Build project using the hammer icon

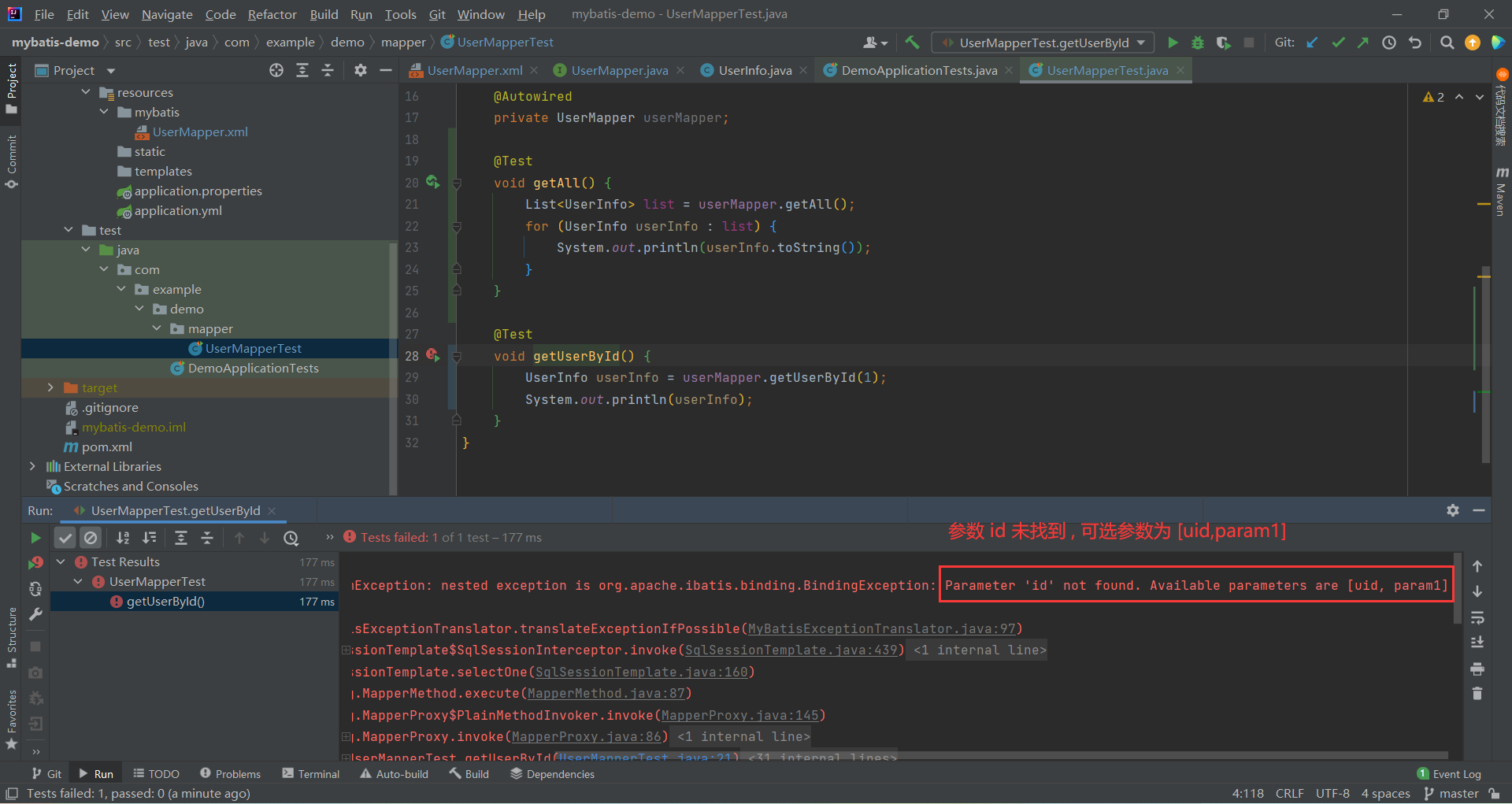tap(912, 43)
